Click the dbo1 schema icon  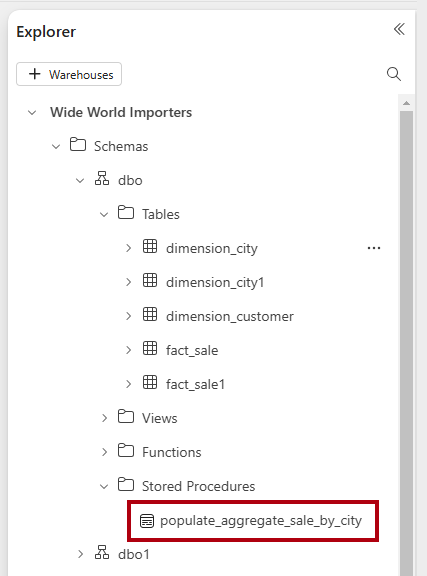coord(102,552)
